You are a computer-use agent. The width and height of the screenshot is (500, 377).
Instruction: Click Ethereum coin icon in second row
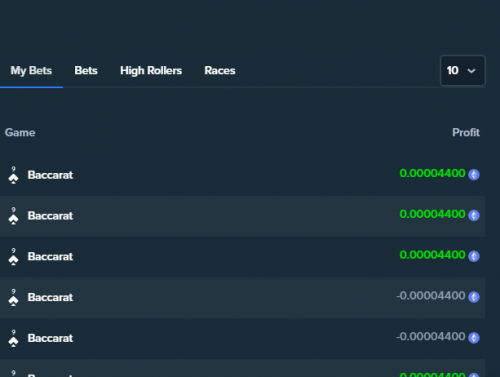[474, 215]
